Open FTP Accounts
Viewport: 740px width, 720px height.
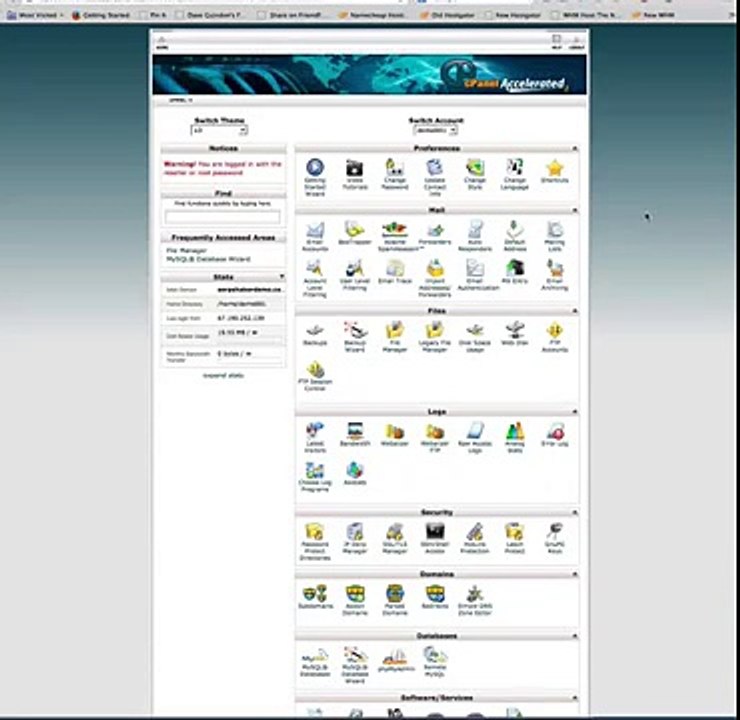click(555, 330)
